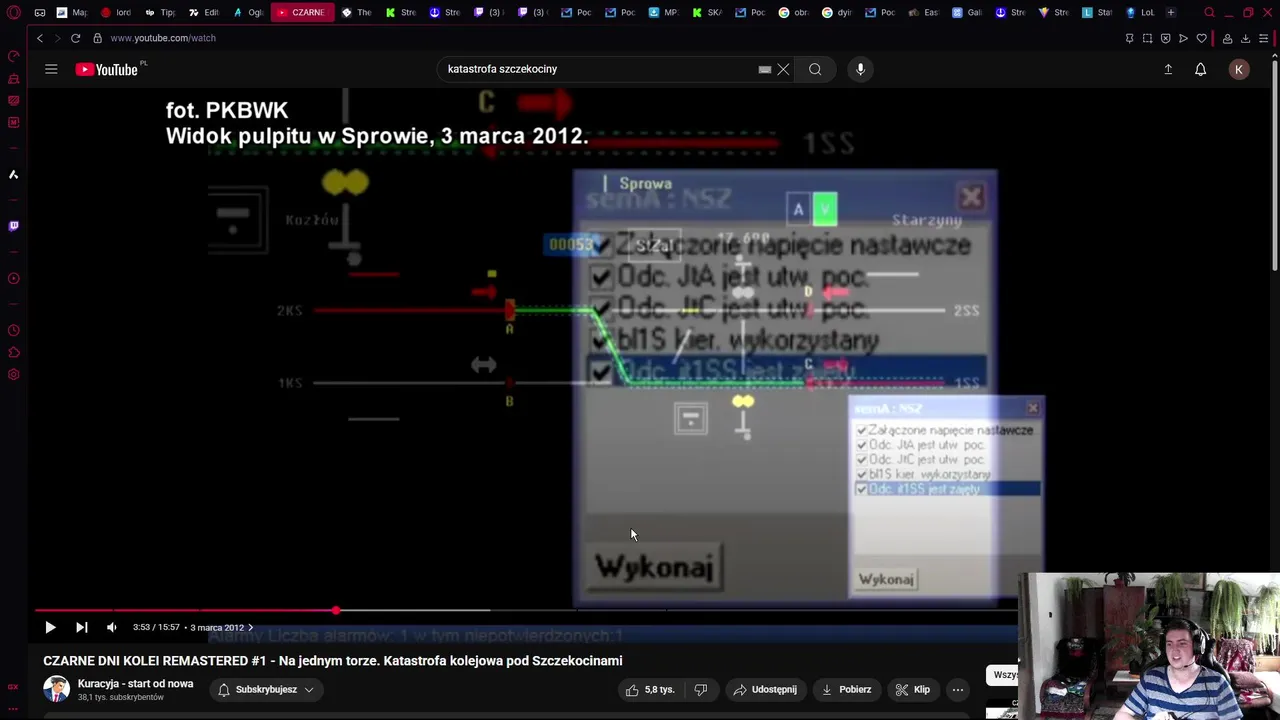Screen dimensions: 1280x720
Task: Create a clip with Klip button
Action: (x=912, y=689)
